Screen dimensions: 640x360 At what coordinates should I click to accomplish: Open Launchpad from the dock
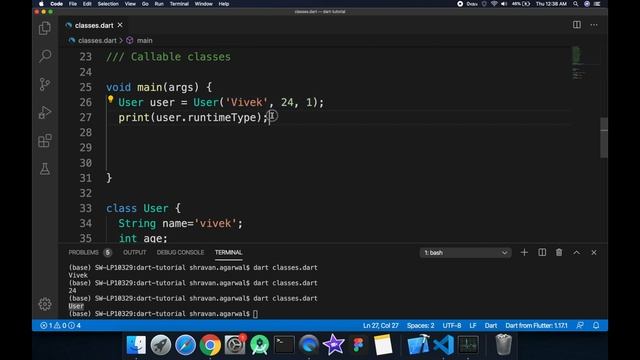pyautogui.click(x=161, y=345)
